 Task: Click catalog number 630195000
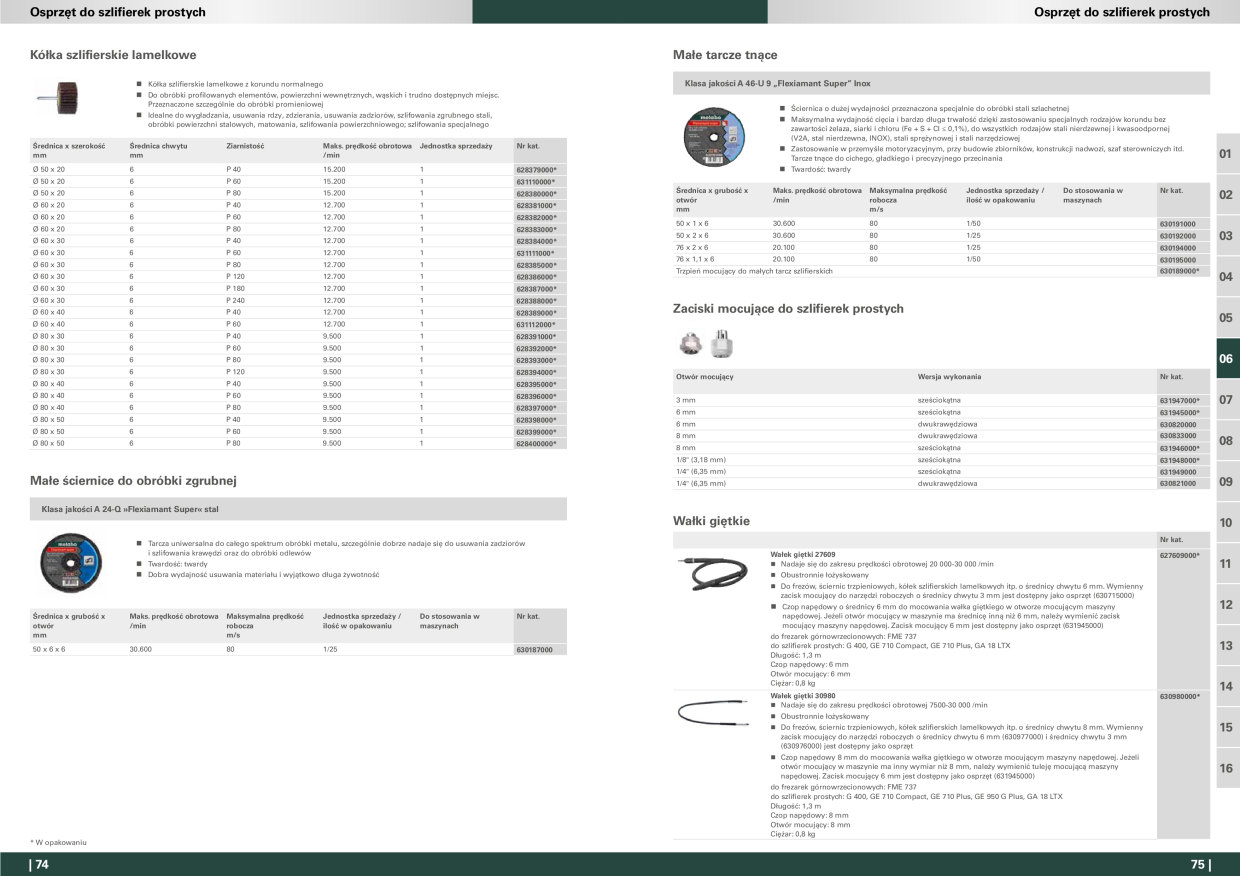(1178, 259)
